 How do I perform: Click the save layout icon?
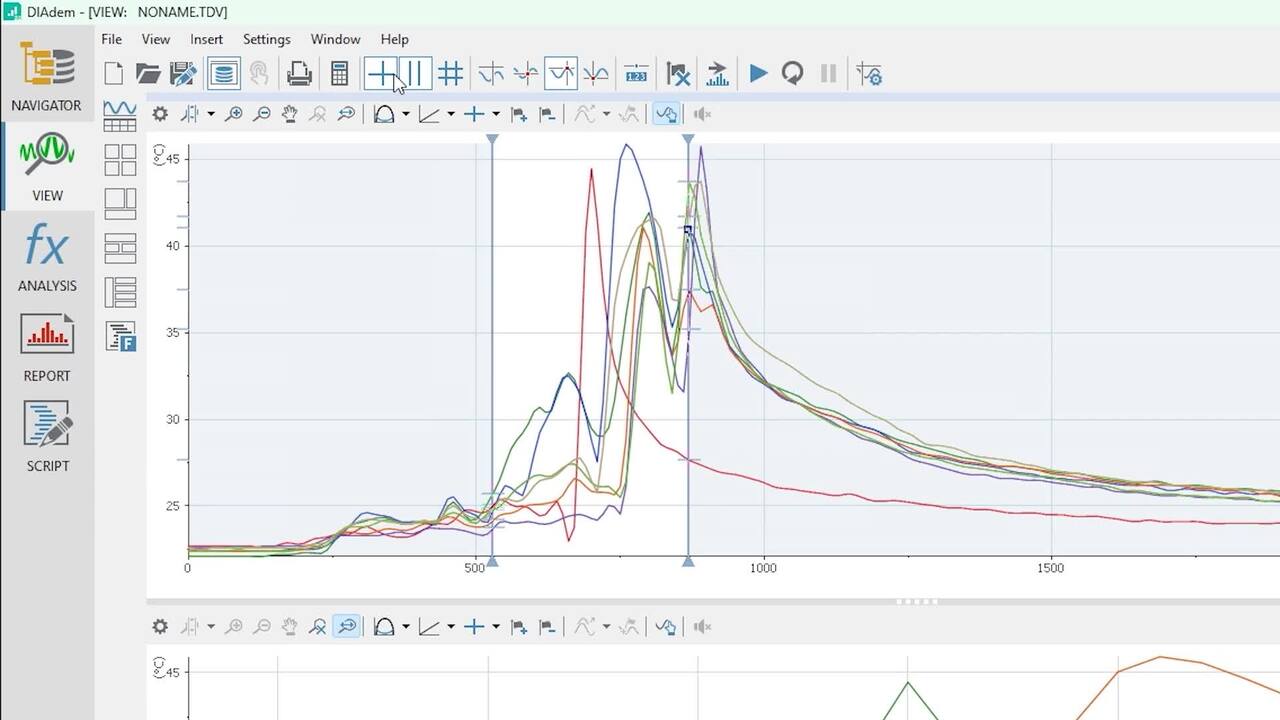point(183,74)
